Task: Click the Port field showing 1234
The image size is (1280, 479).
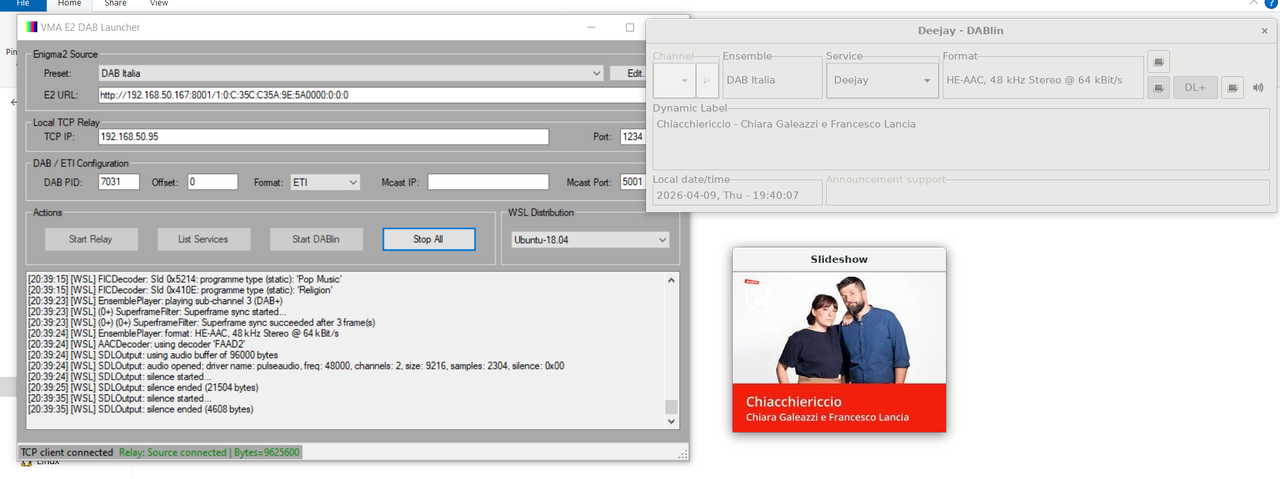Action: click(634, 137)
